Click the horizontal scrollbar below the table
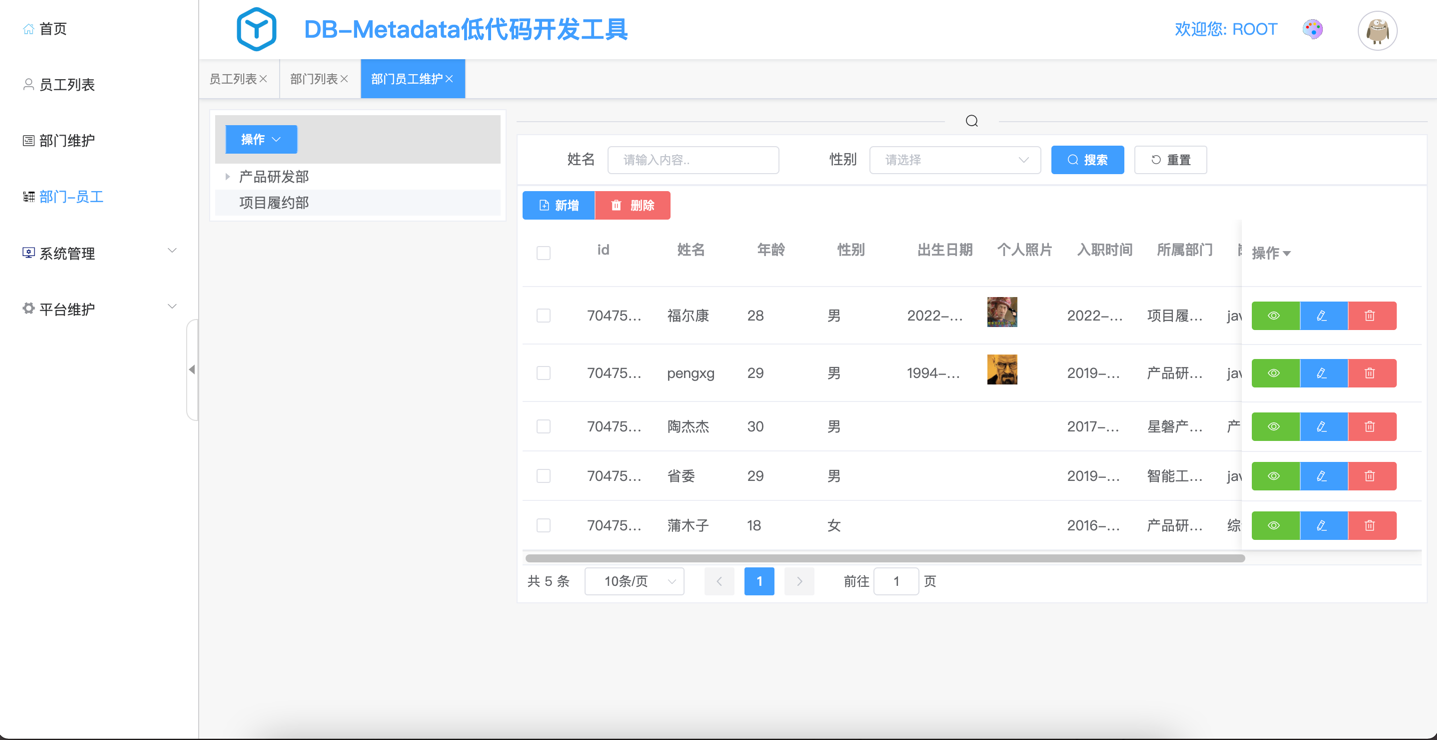 click(884, 559)
